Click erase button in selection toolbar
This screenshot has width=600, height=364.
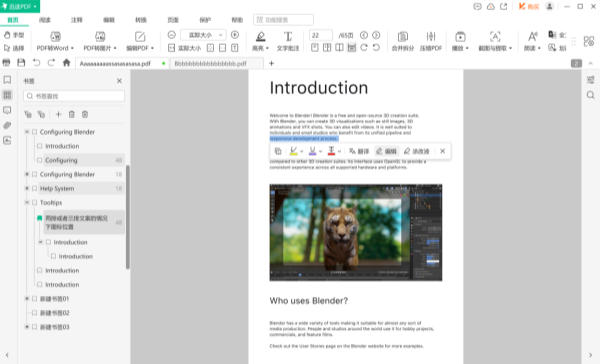pyautogui.click(x=417, y=151)
